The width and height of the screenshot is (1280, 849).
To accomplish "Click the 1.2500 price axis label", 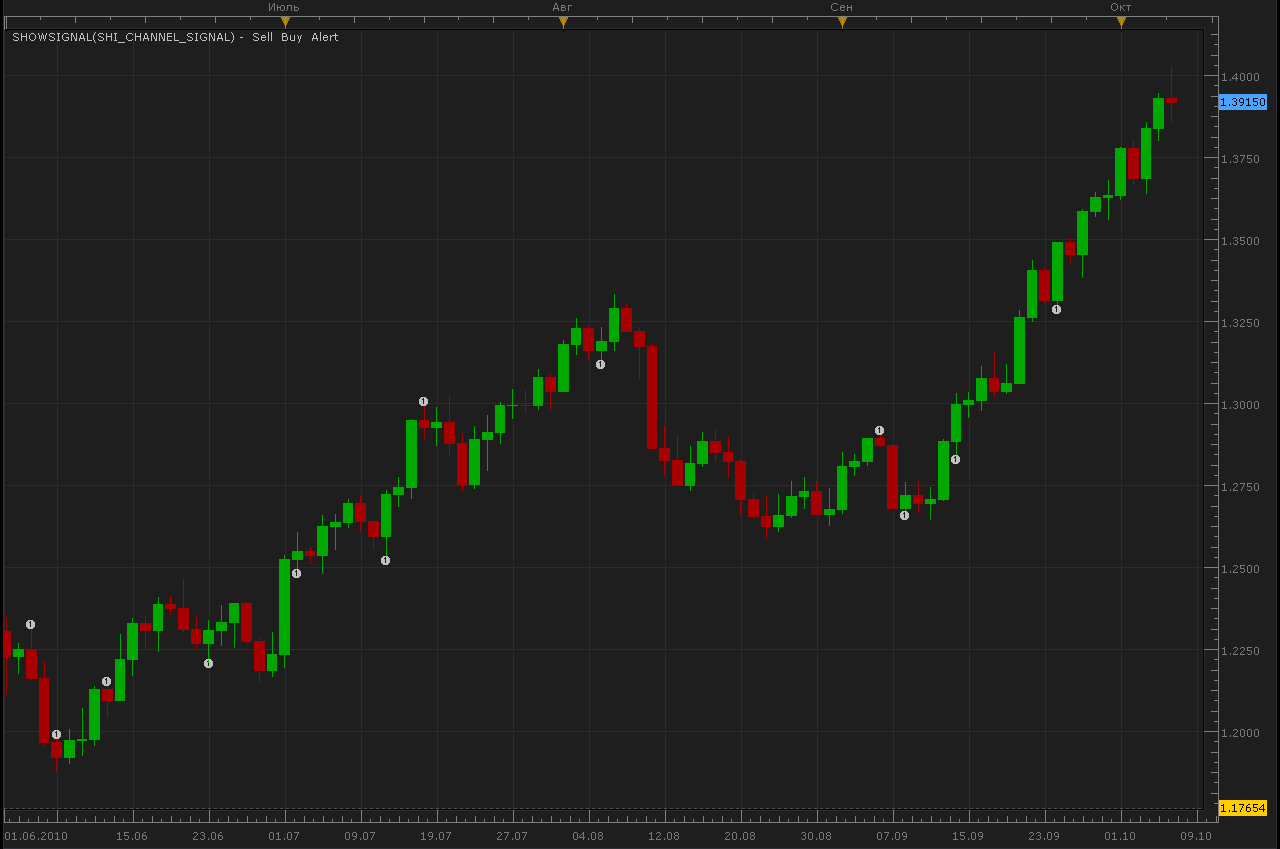I will click(x=1238, y=569).
